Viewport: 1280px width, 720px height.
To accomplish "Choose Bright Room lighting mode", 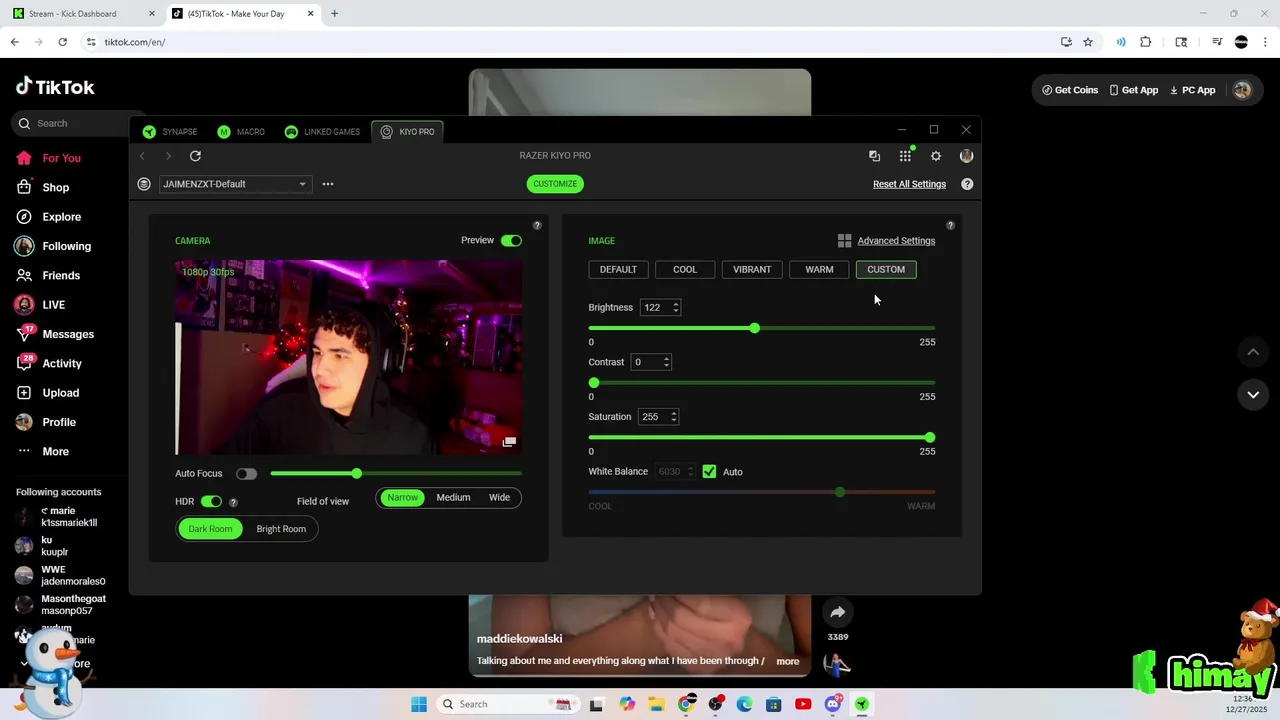I will click(x=281, y=529).
